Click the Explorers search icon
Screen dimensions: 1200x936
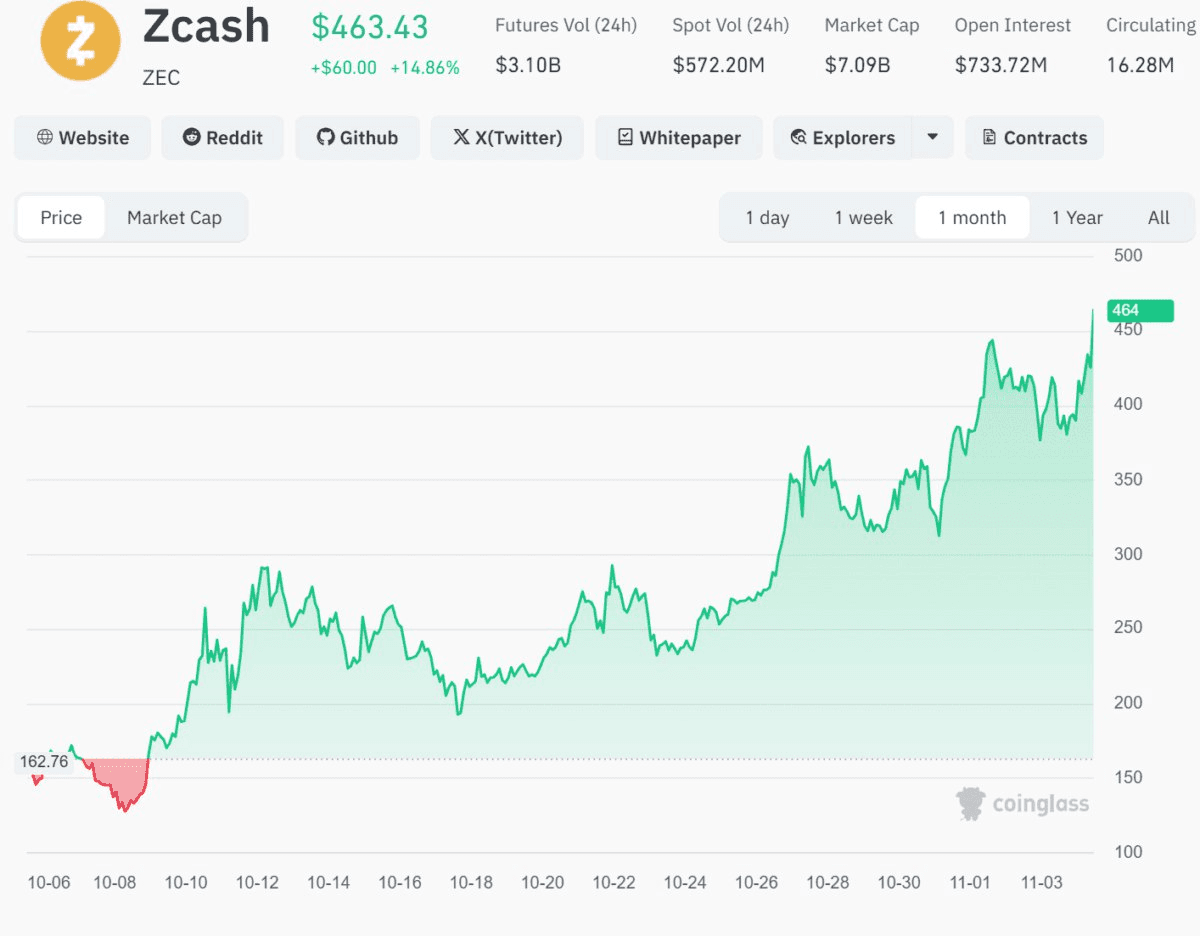798,138
